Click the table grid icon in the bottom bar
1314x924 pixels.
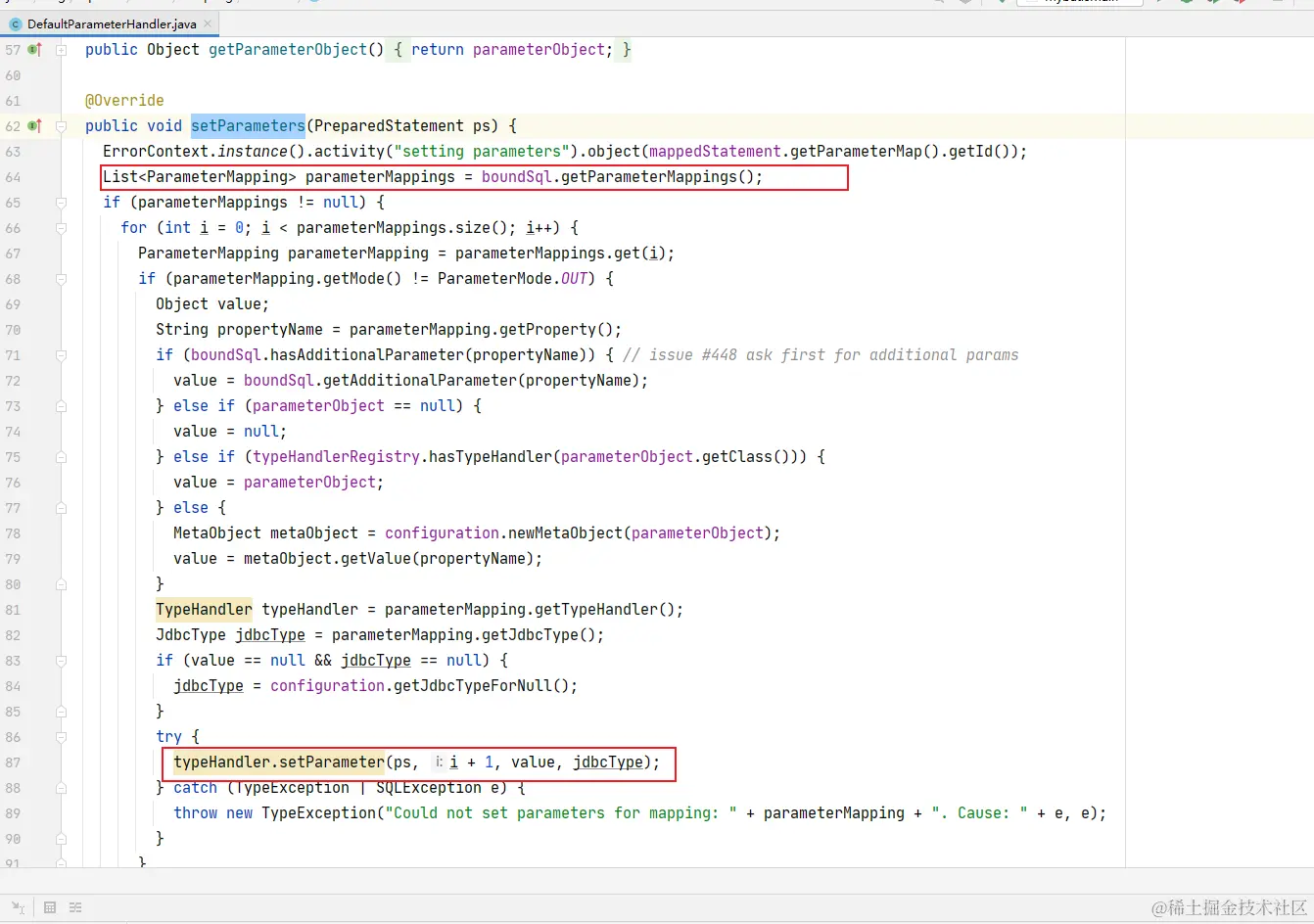[50, 907]
